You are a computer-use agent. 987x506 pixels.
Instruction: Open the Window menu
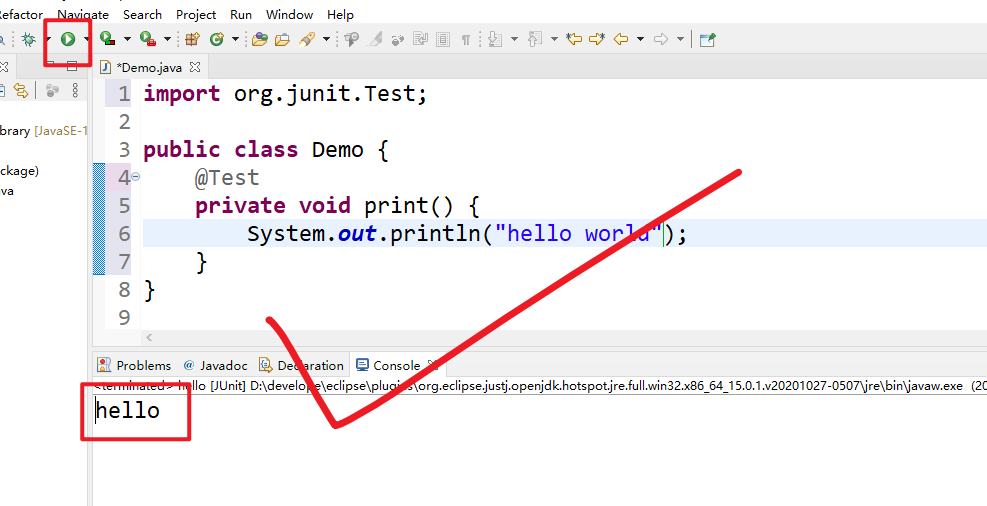pos(290,14)
